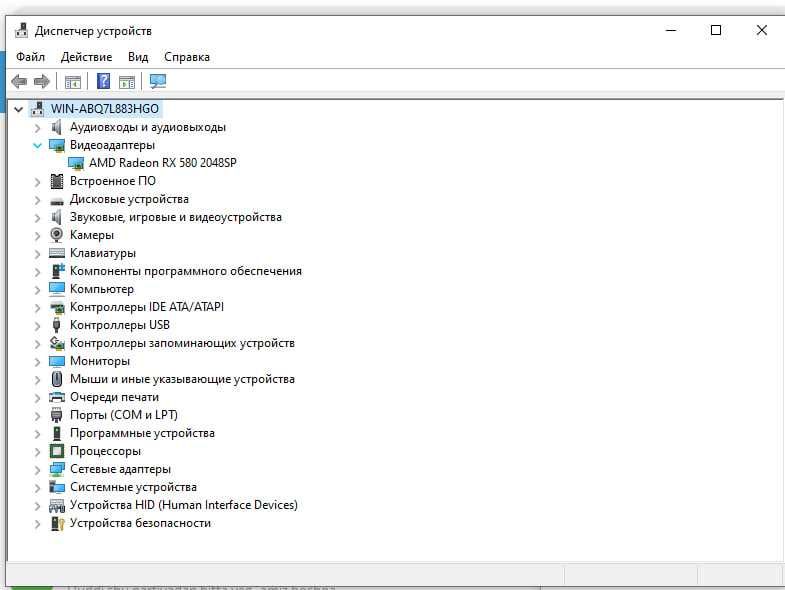Click the Встроенное ПО chip icon

tap(57, 181)
